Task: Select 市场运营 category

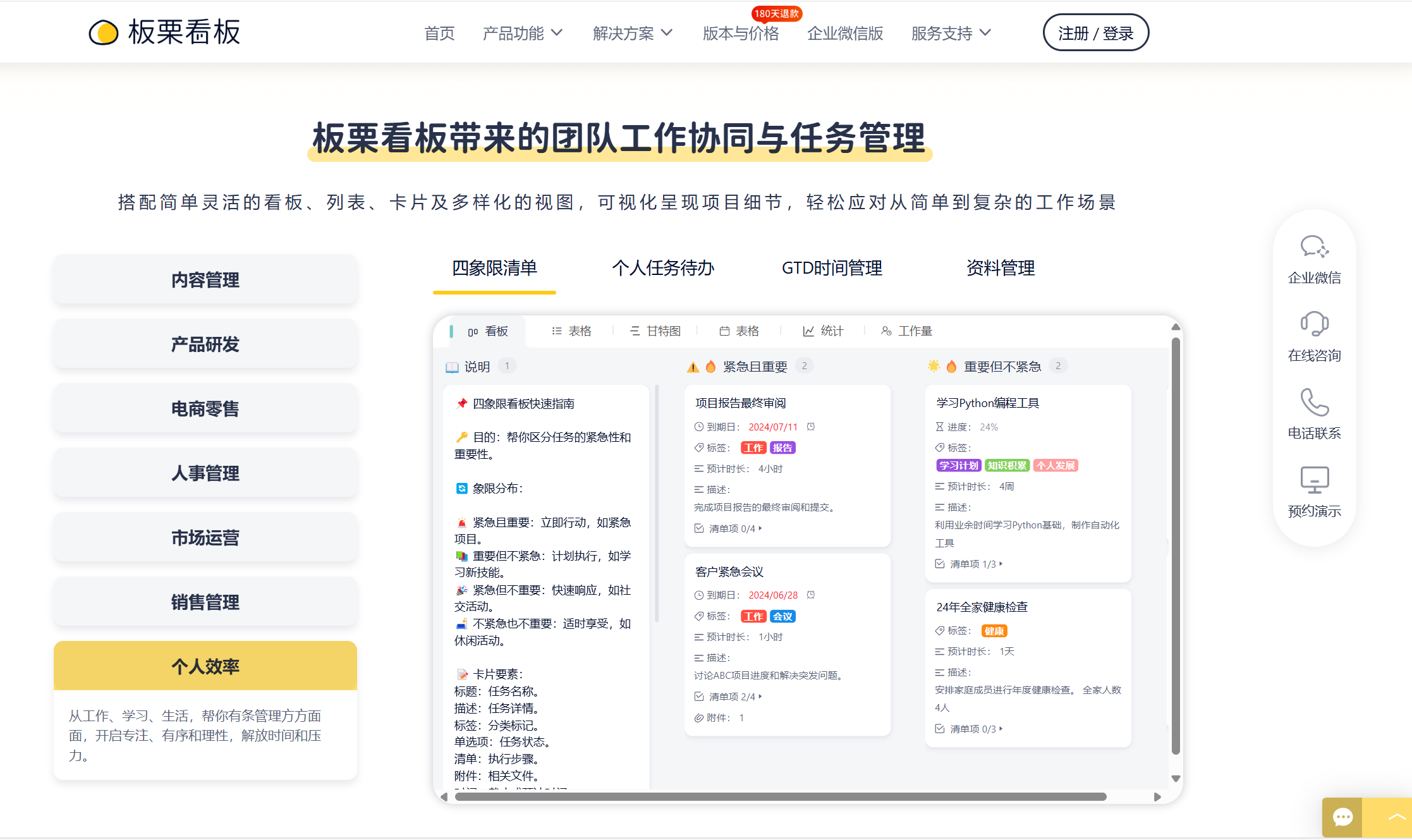Action: (205, 537)
